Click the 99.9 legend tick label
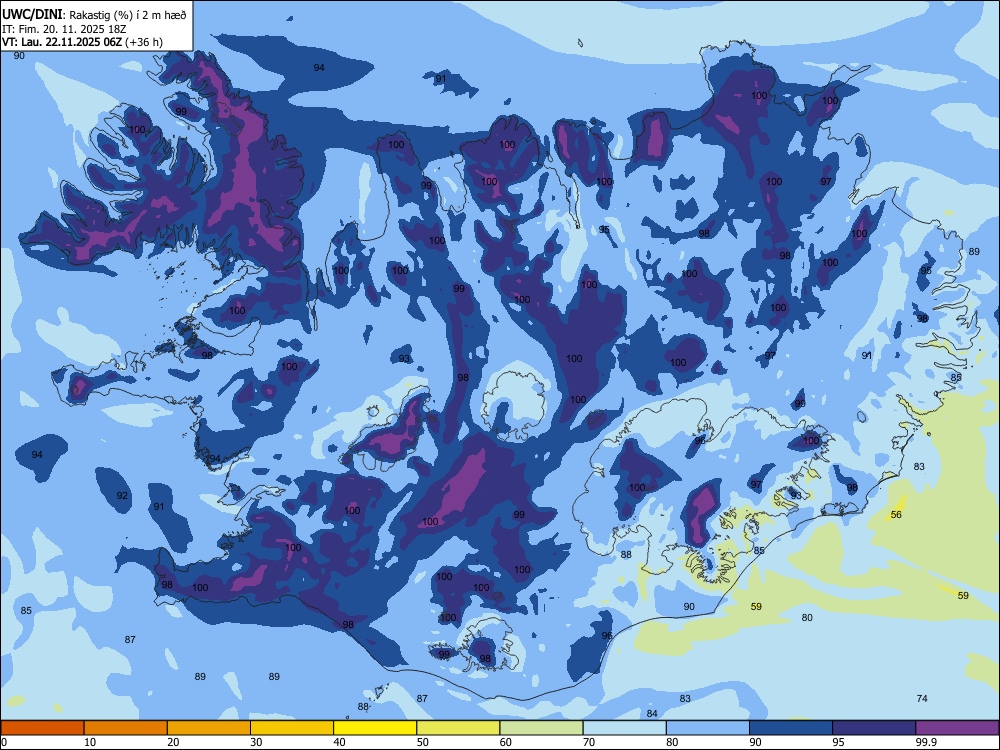Viewport: 1000px width, 750px height. (926, 742)
